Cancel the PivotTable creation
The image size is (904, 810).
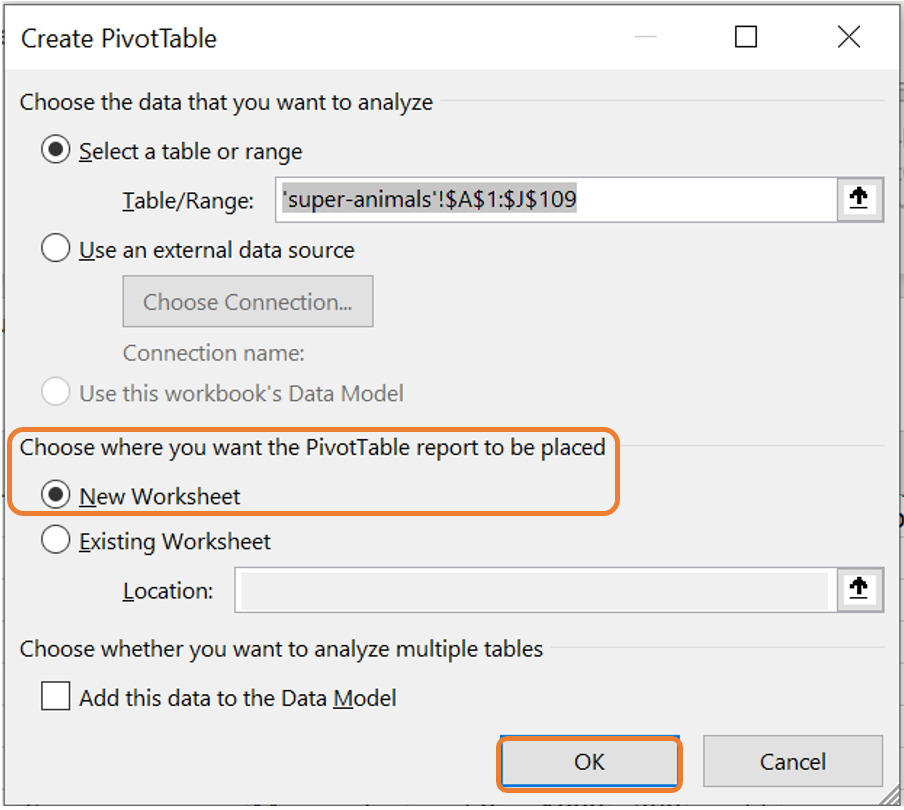[x=793, y=762]
